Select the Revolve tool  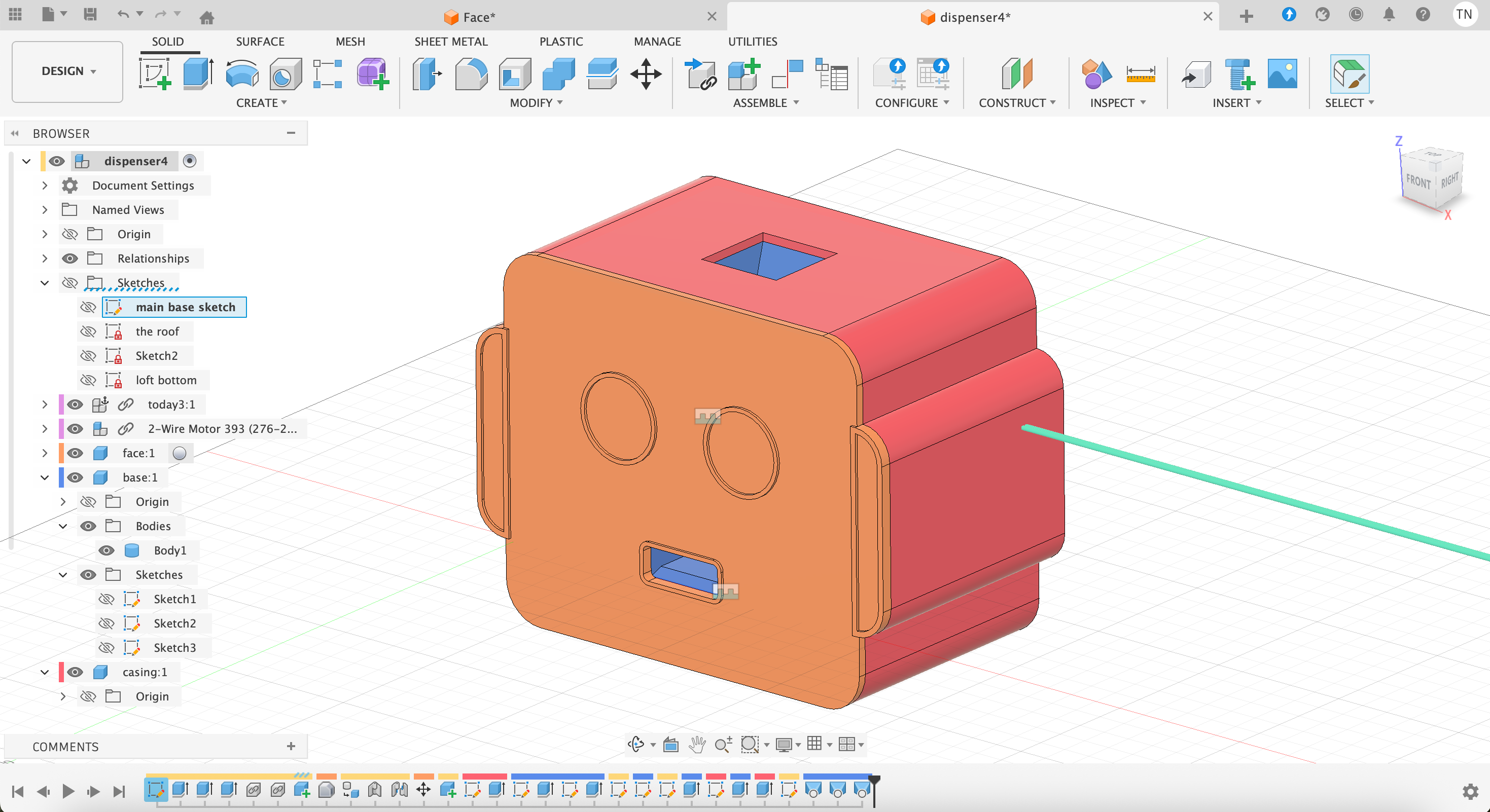click(x=241, y=74)
